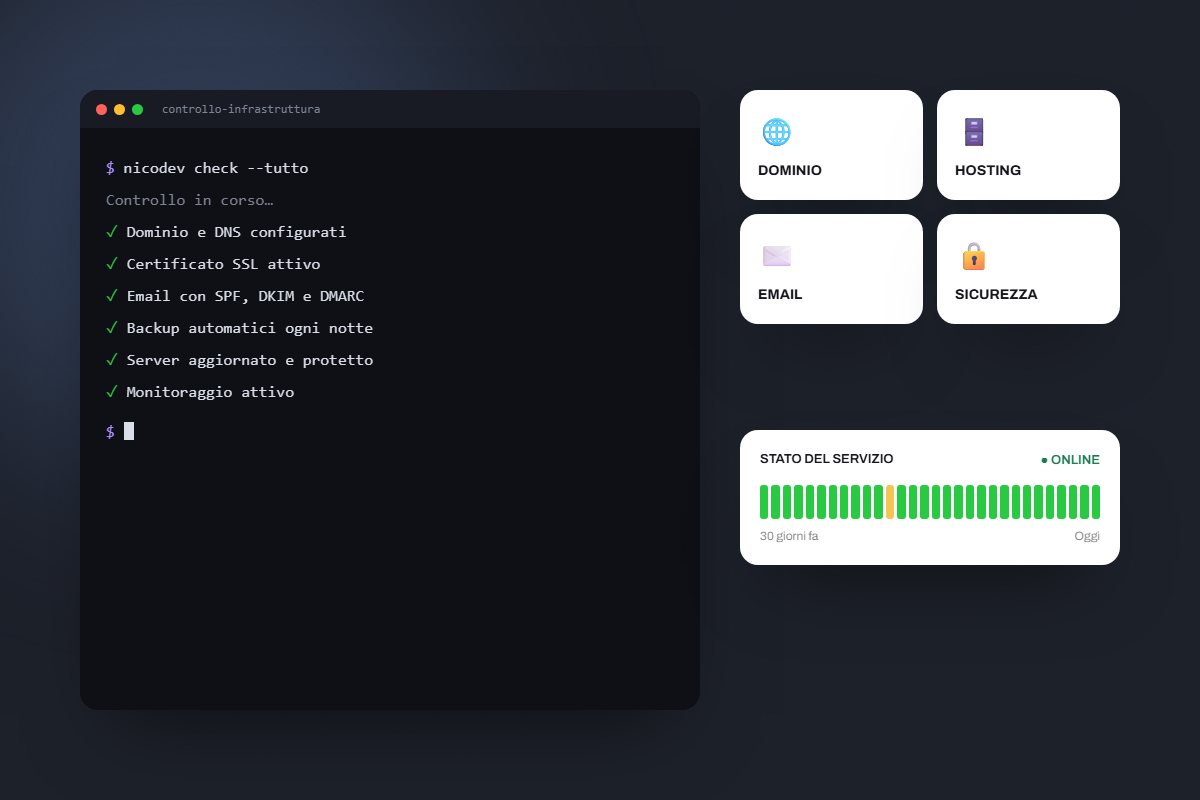Click the check mark beside Certificato SSL attivo
The height and width of the screenshot is (800, 1200).
[x=111, y=264]
